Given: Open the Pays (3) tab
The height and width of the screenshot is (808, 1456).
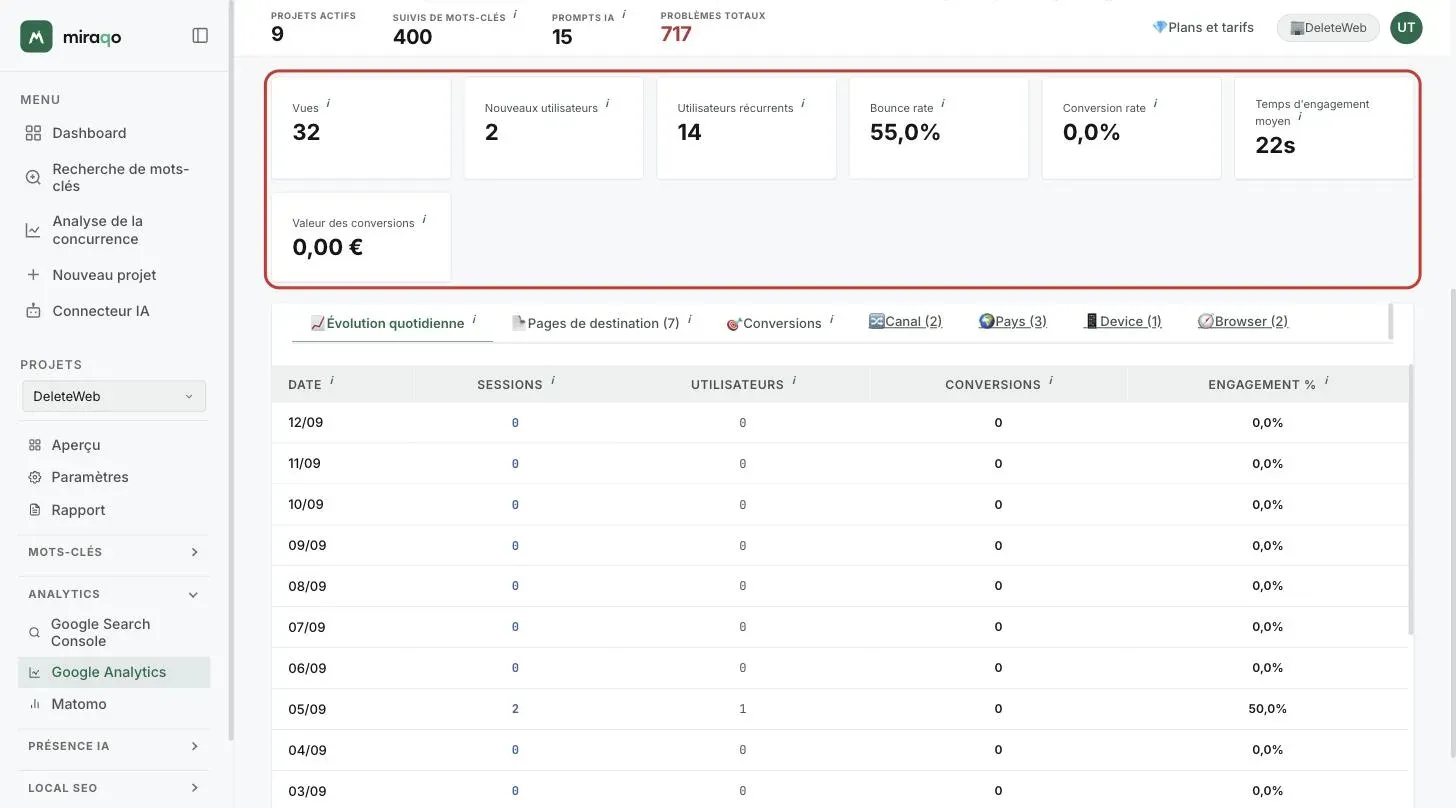Looking at the screenshot, I should pos(1012,321).
